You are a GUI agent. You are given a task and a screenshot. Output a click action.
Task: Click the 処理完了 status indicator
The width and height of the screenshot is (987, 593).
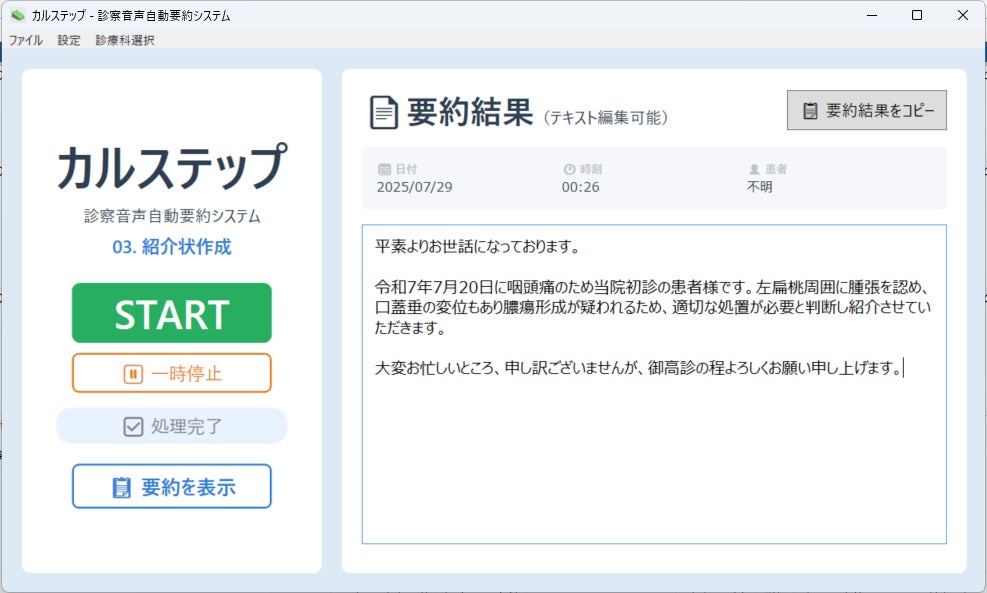(172, 426)
